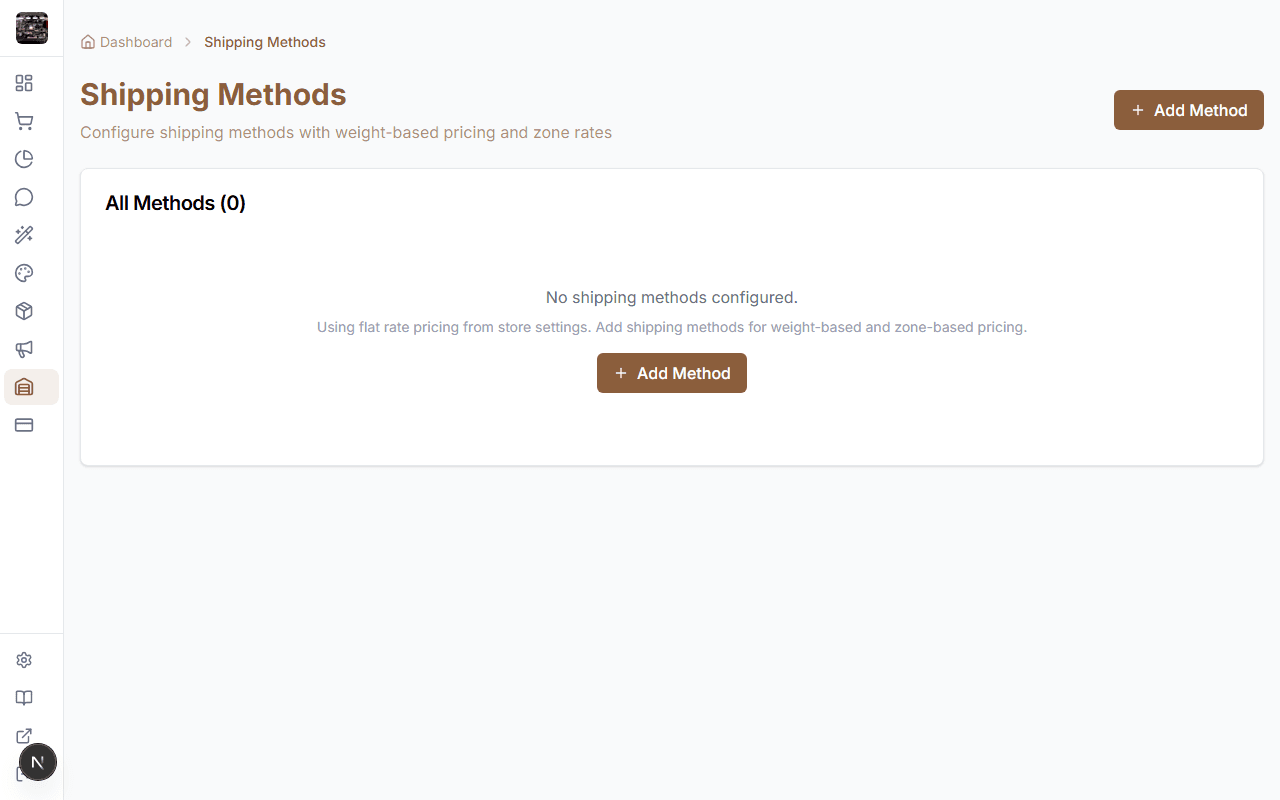Image resolution: width=1280 pixels, height=800 pixels.
Task: Click the store logo at top left
Action: (31, 28)
